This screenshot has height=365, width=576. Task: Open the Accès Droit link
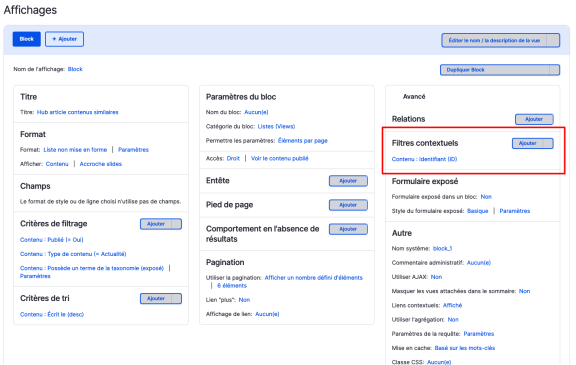(233, 158)
